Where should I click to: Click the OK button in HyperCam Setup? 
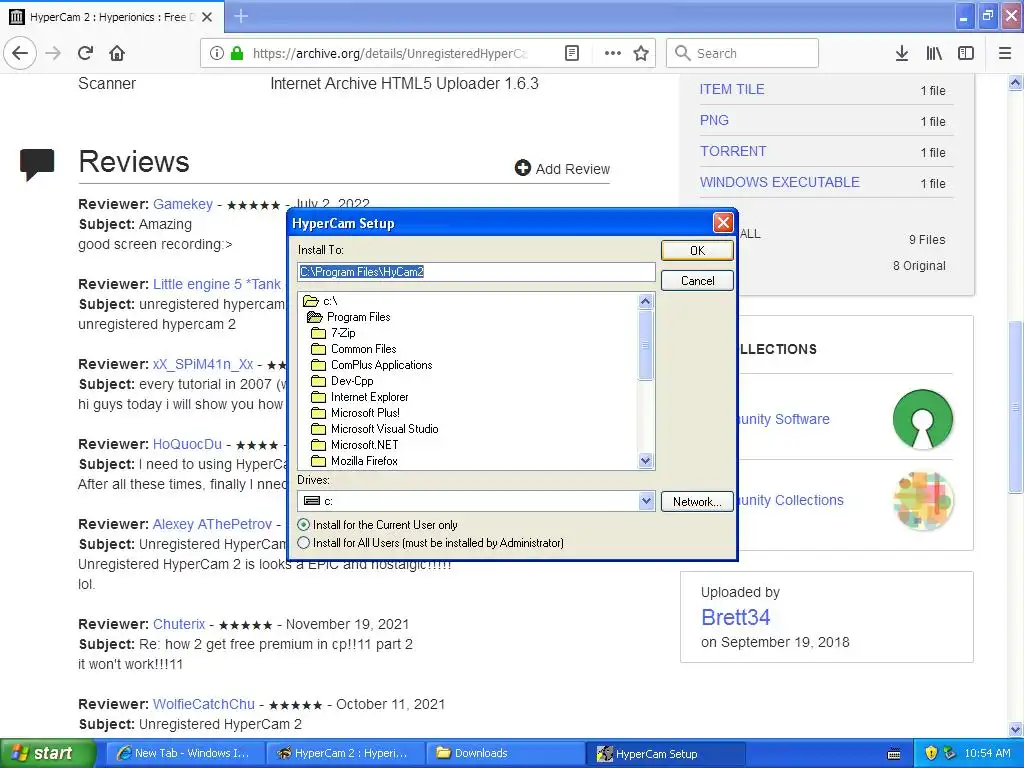click(697, 251)
